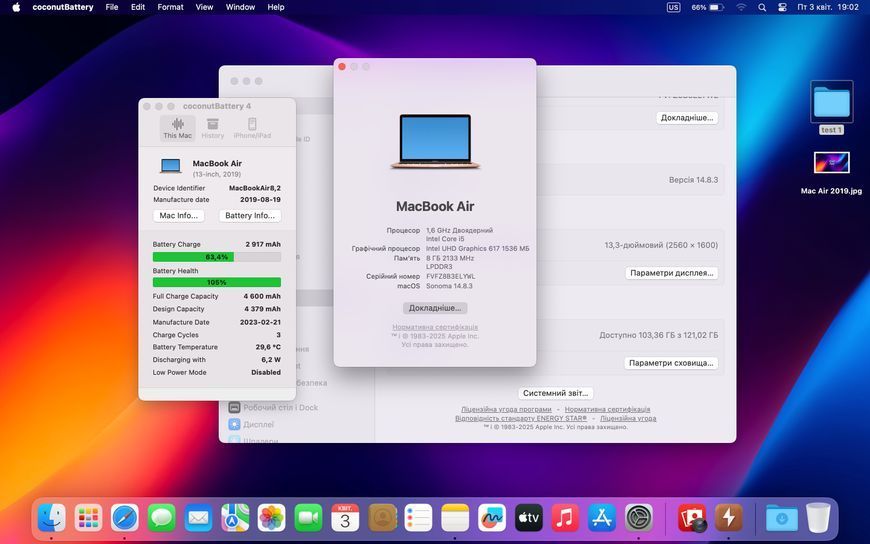Click the top Докладніше... button in System Settings
Screen dimensions: 870x544
687,118
